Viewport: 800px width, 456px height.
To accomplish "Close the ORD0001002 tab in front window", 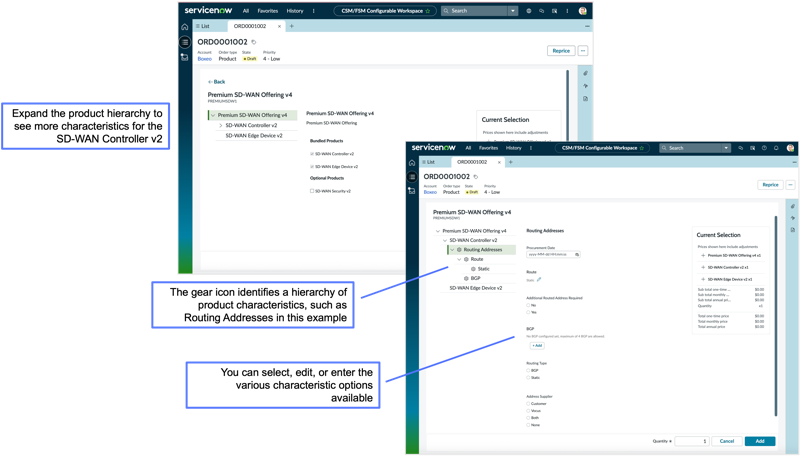I will point(499,162).
